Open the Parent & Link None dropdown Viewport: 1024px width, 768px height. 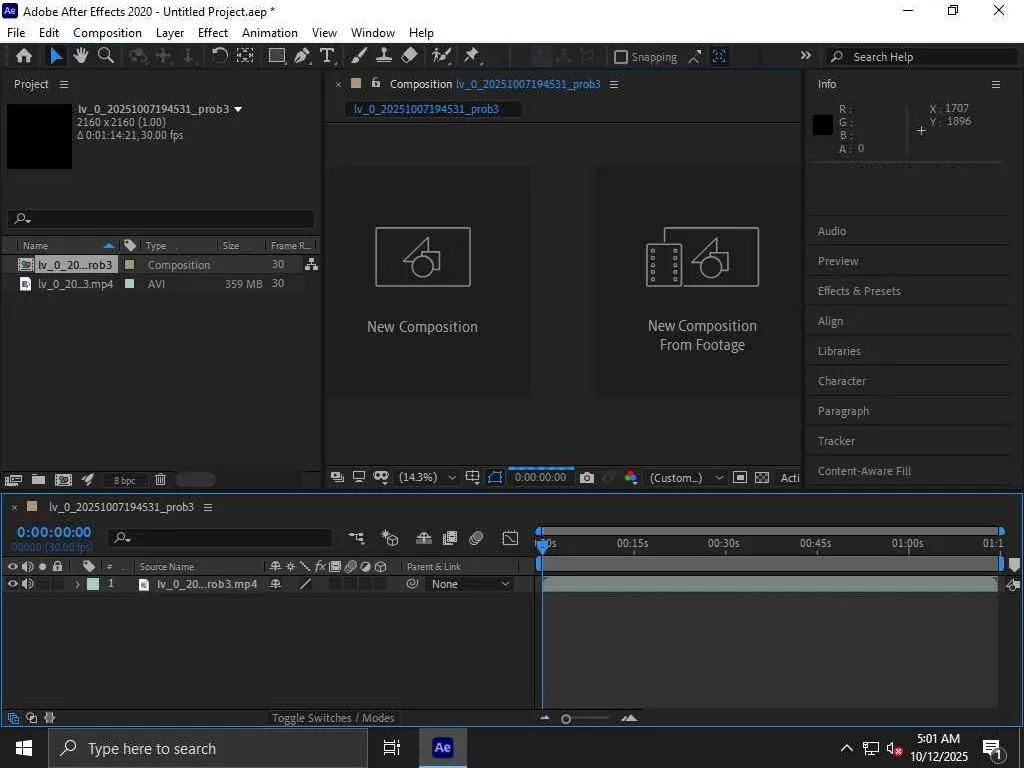[470, 584]
